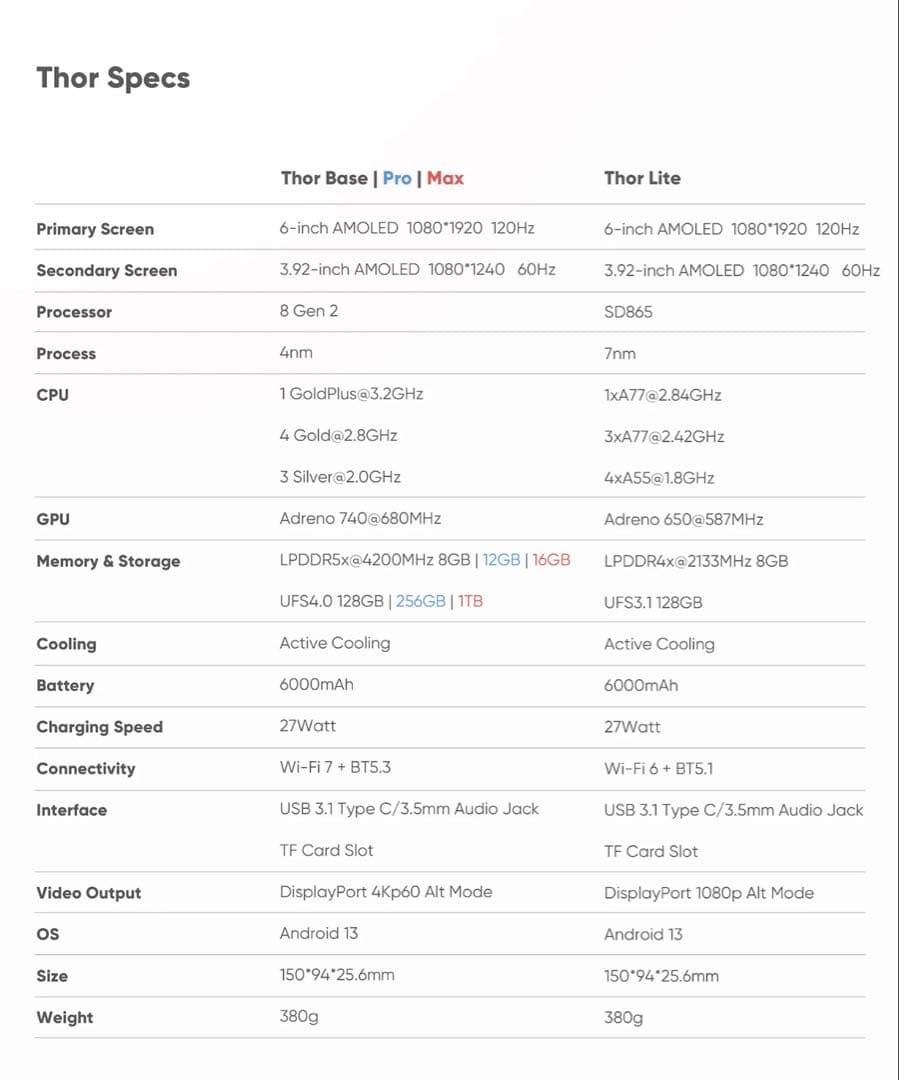Select the blue Pro variant label
Viewport: 899px width, 1080px height.
point(397,178)
